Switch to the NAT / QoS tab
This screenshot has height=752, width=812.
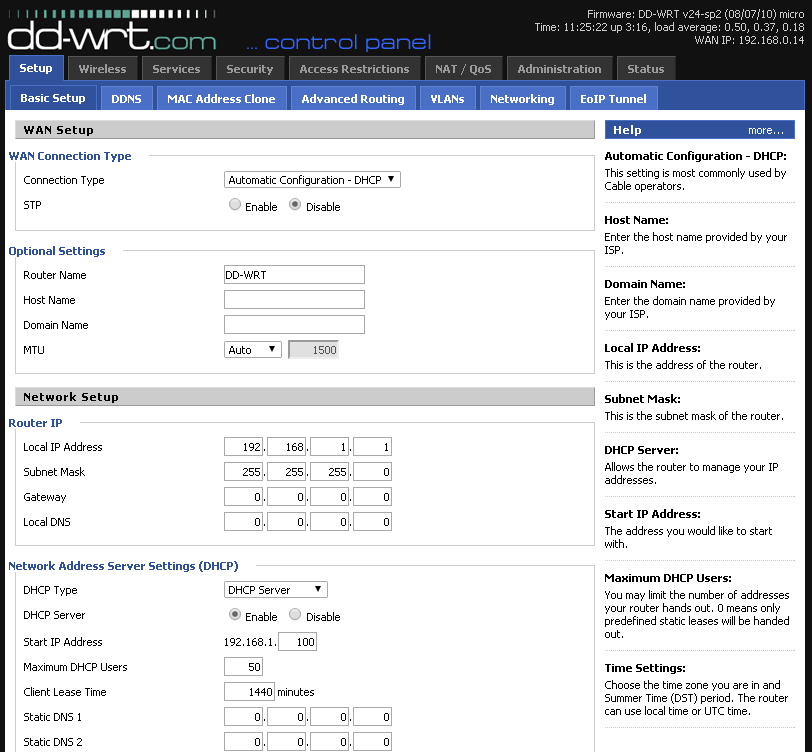point(463,69)
